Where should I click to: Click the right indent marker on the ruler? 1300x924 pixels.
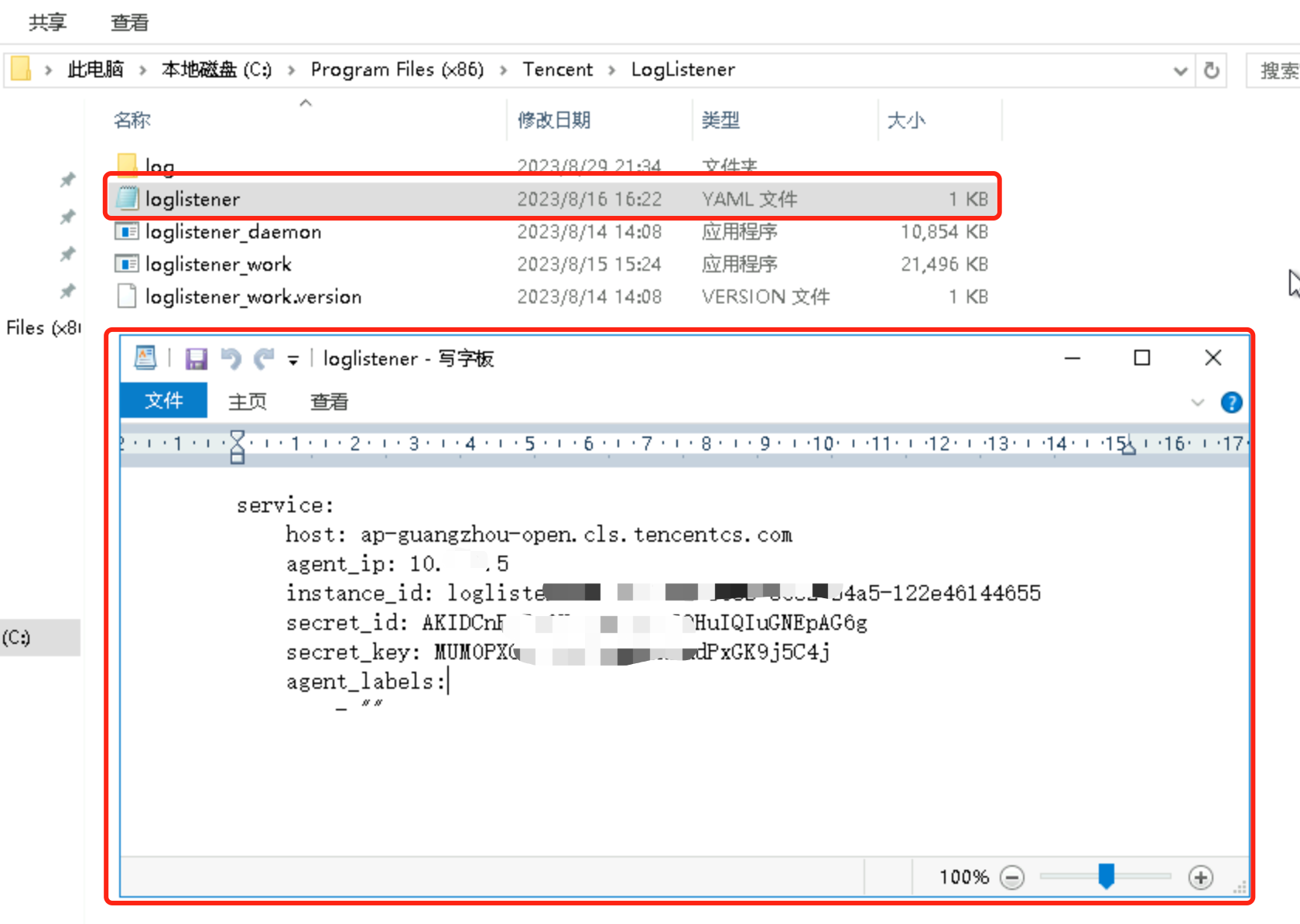click(x=1129, y=447)
